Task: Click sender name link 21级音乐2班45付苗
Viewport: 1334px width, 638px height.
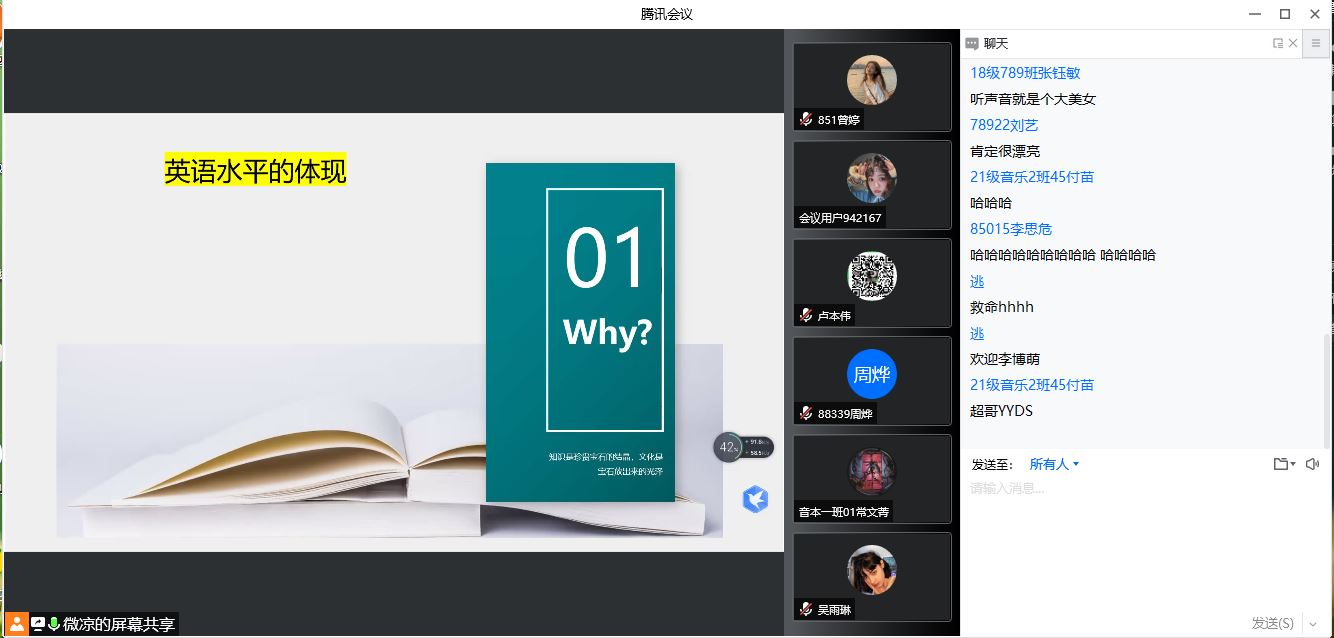Action: tap(1031, 177)
